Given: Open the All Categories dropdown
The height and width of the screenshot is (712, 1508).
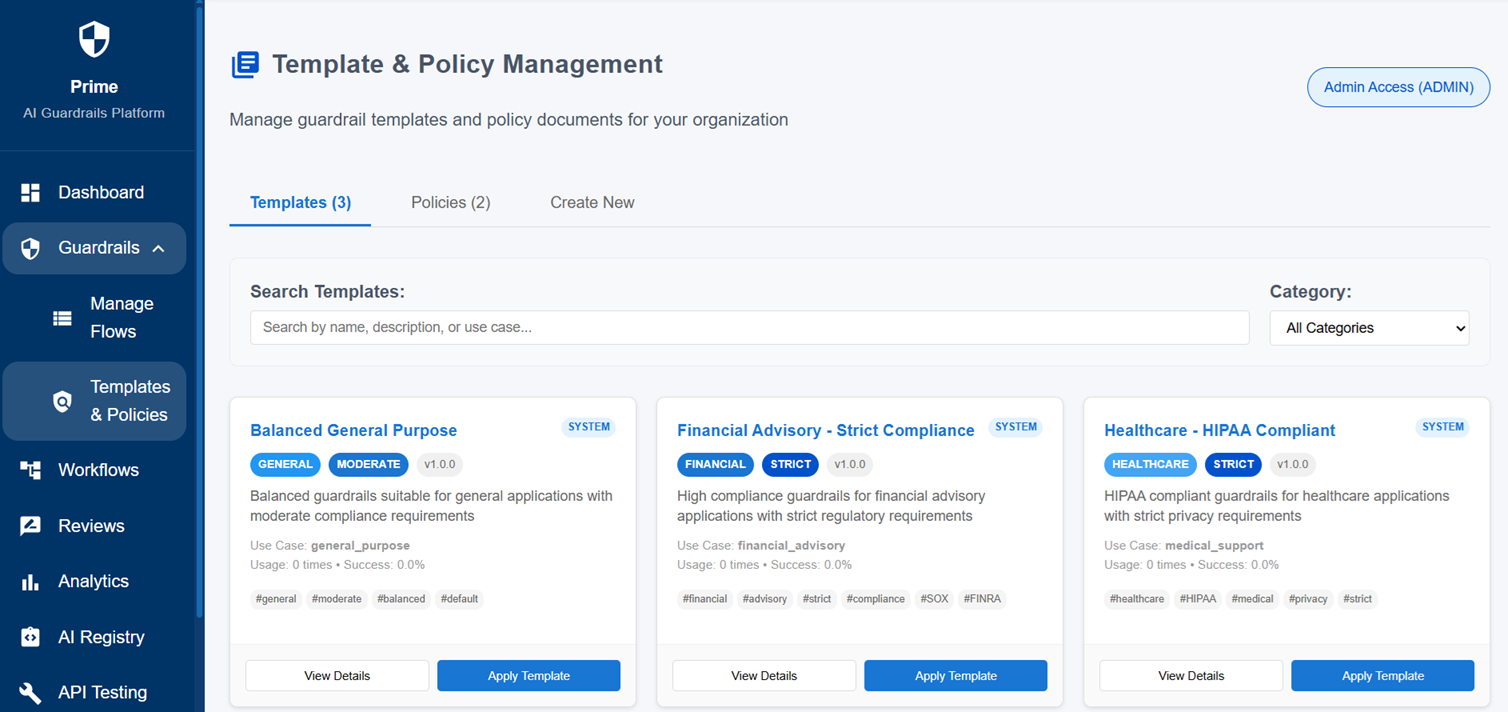Looking at the screenshot, I should click(1369, 328).
